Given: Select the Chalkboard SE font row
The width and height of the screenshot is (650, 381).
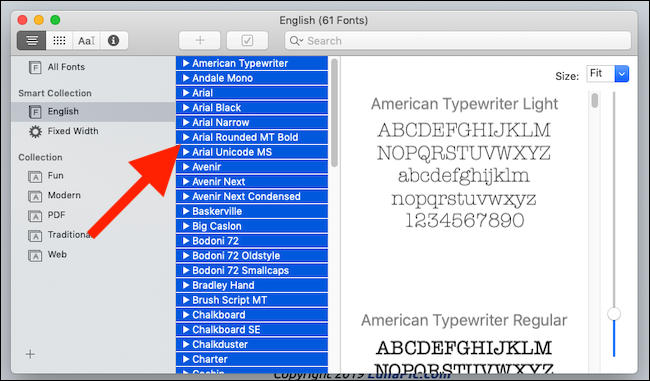Looking at the screenshot, I should (252, 330).
